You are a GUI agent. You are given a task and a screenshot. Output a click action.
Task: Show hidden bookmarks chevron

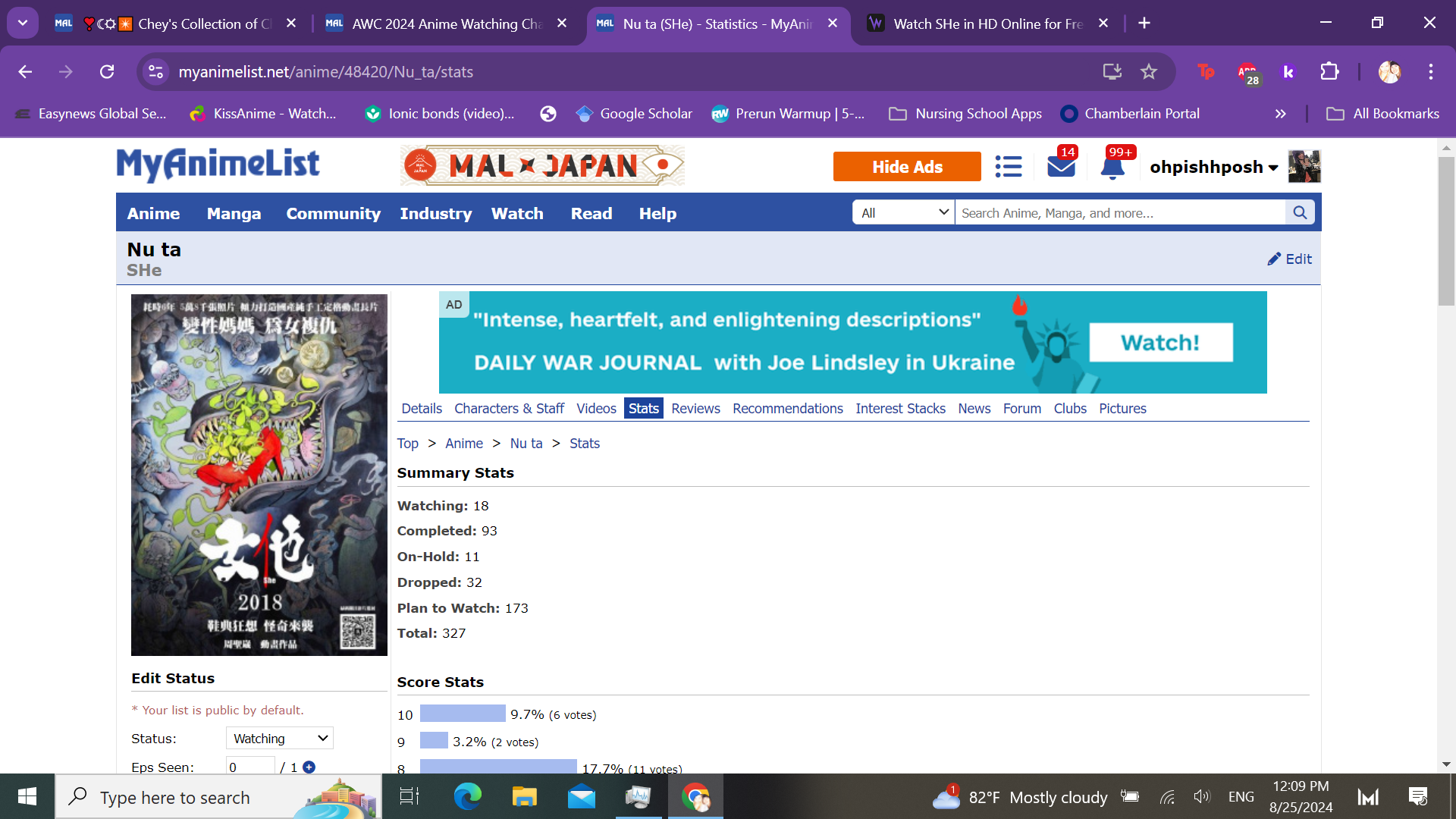1280,114
